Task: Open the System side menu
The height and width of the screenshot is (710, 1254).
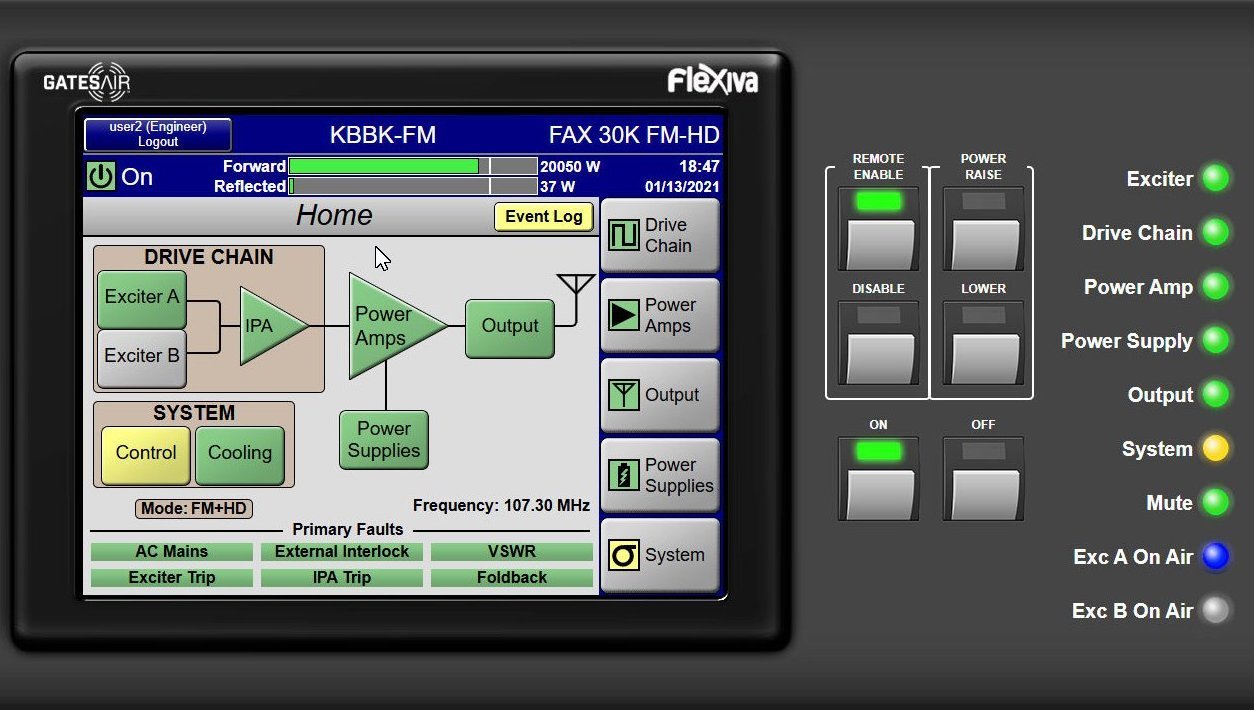Action: click(x=660, y=555)
